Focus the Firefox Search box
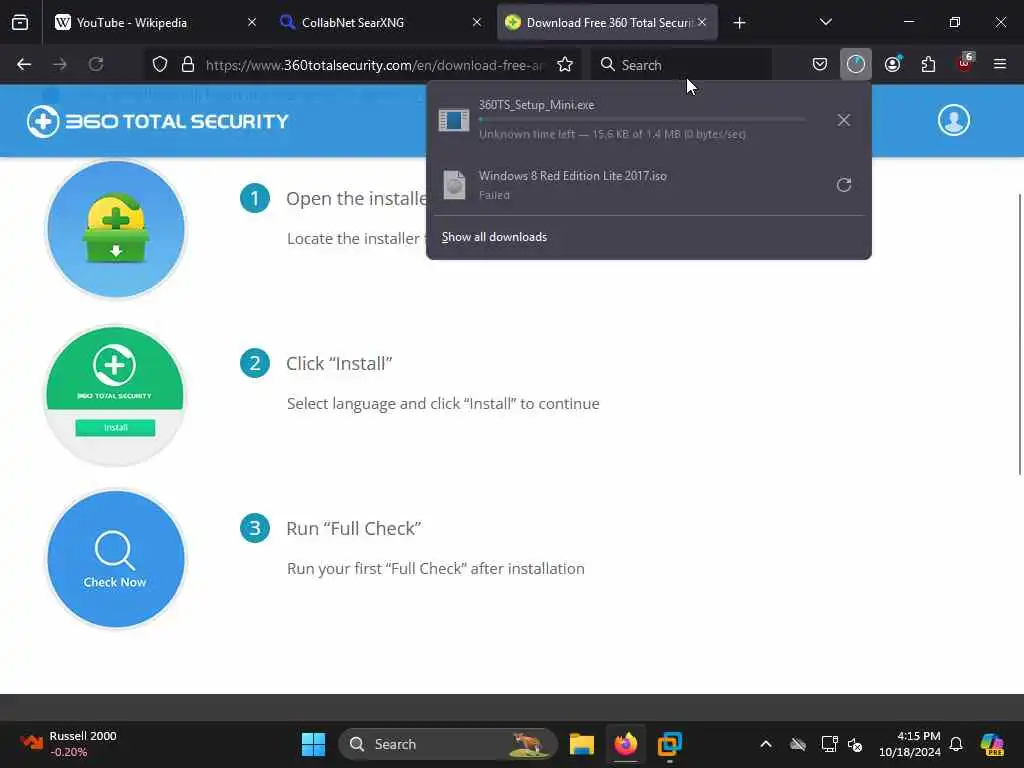 click(x=680, y=65)
